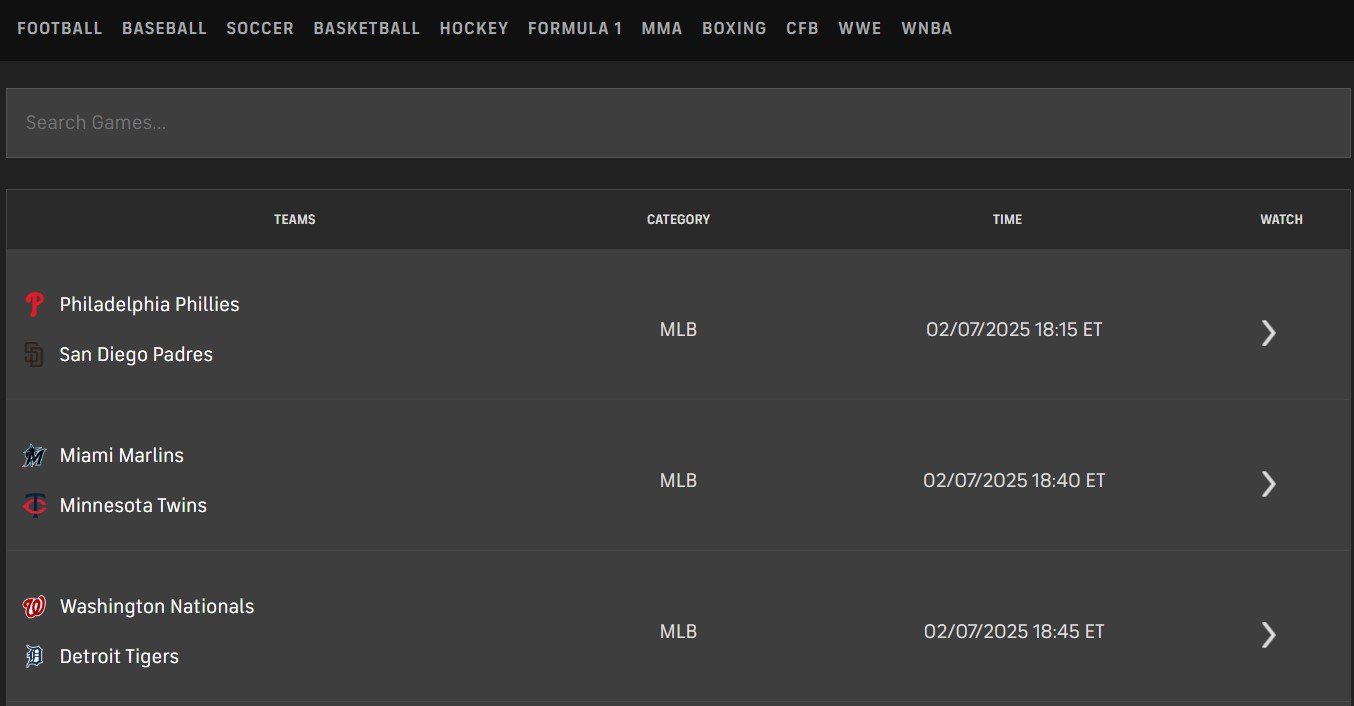Click the Search Games input field
Screen dimensions: 1354x706
click(x=678, y=123)
